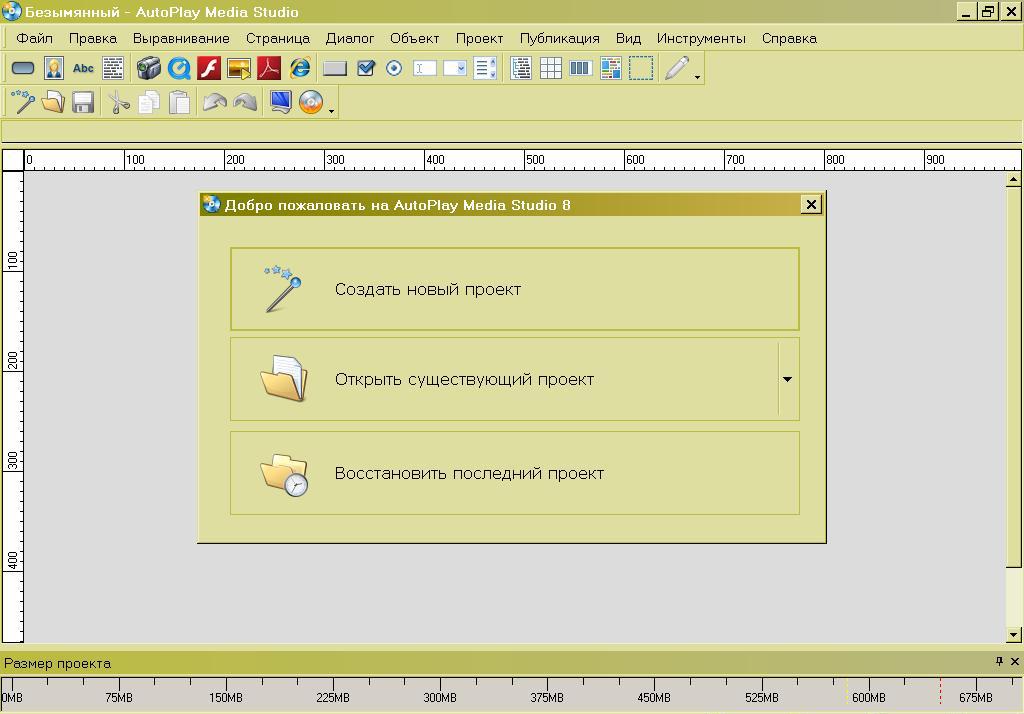Redo the last undone action

coord(245,102)
